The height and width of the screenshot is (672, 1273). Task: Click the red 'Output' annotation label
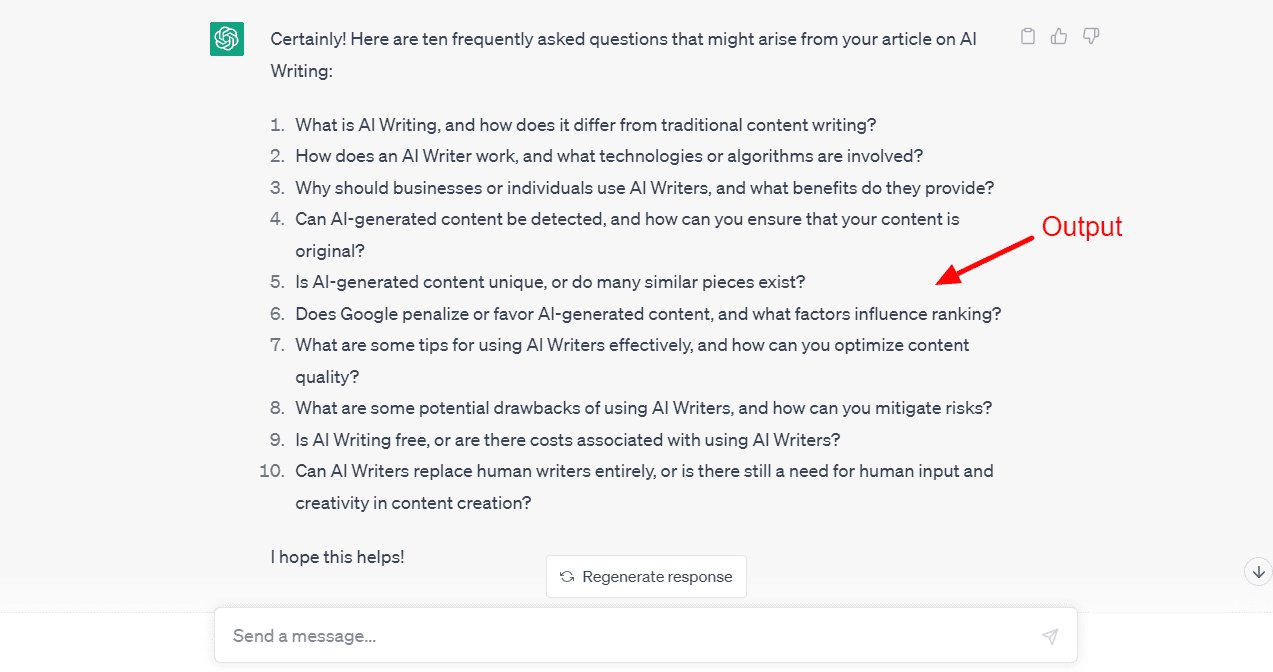1082,227
